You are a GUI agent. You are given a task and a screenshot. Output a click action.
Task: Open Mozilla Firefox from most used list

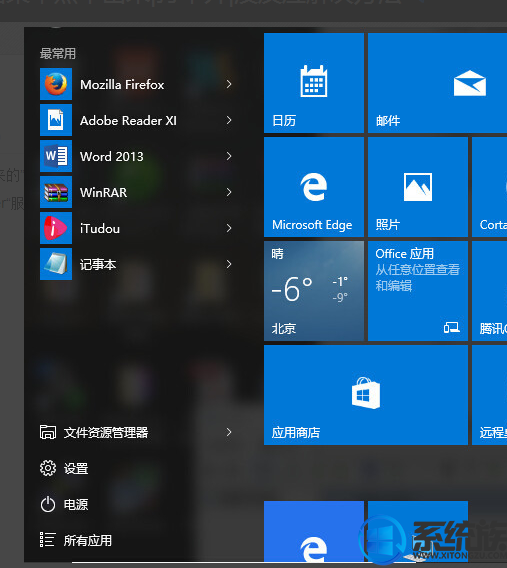[x=136, y=84]
